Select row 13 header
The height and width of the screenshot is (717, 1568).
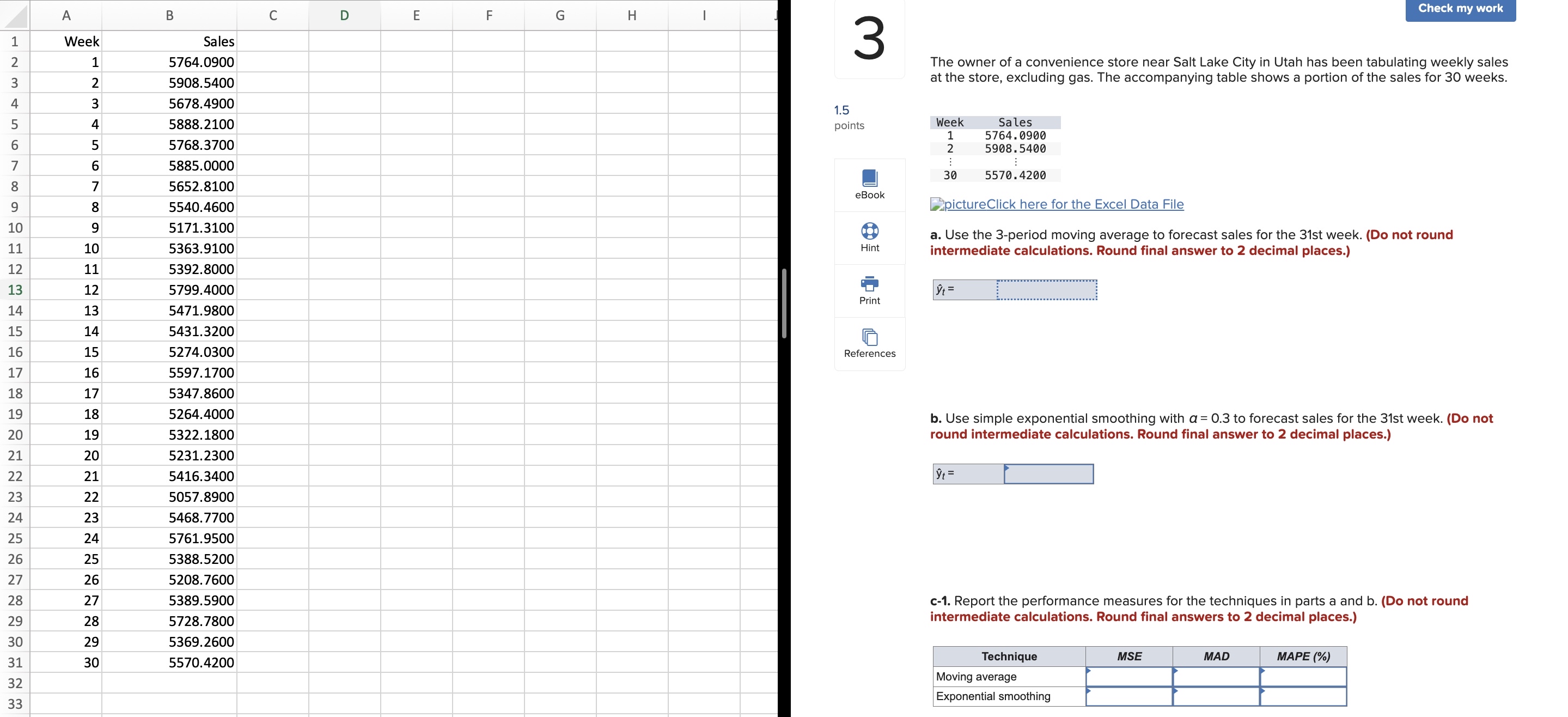click(15, 290)
